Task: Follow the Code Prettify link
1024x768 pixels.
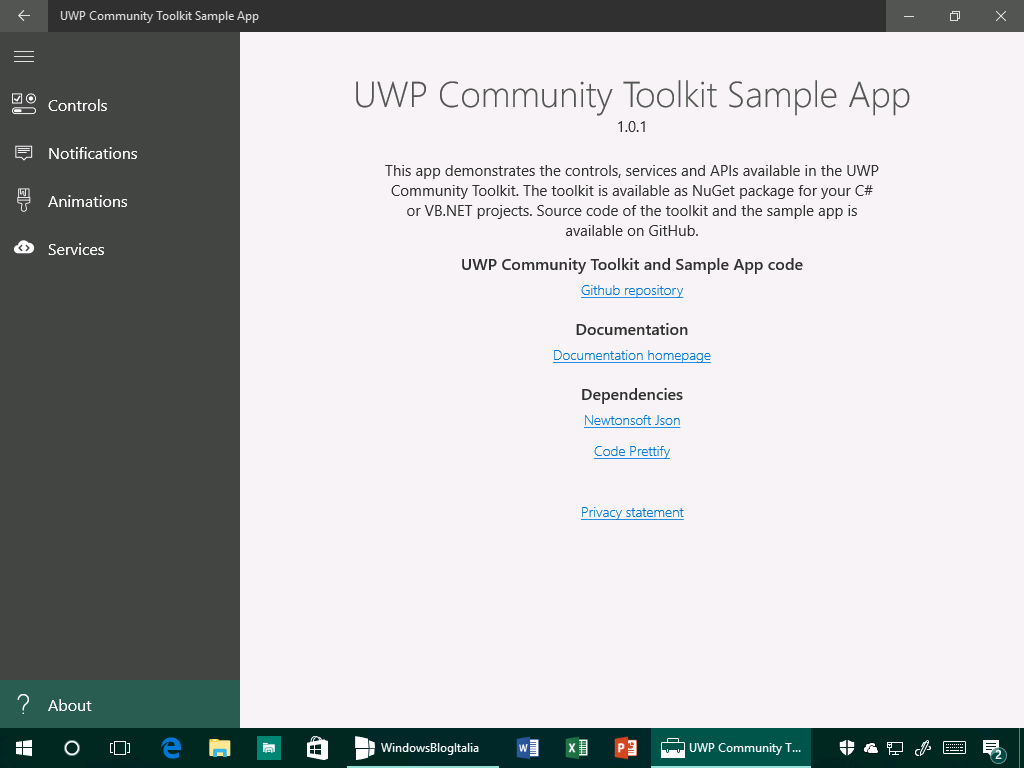Action: coord(632,451)
